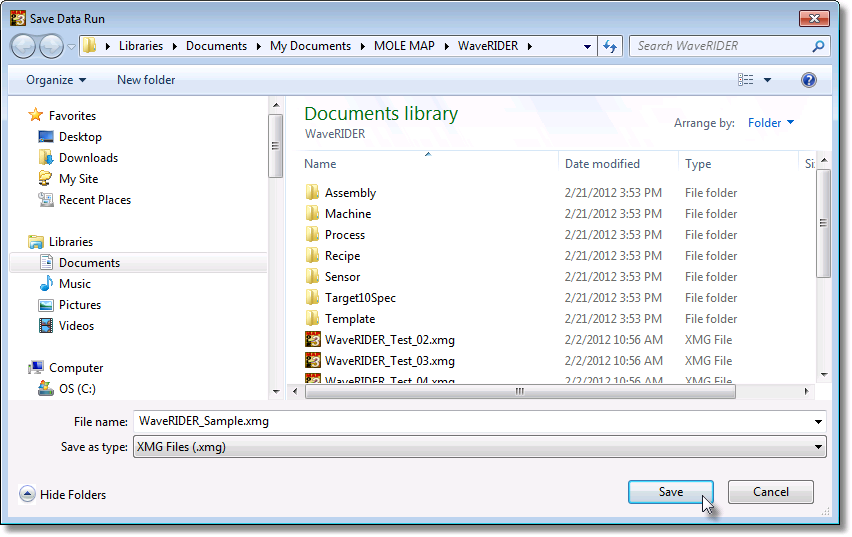
Task: Open the Save as type dropdown
Action: coord(480,447)
